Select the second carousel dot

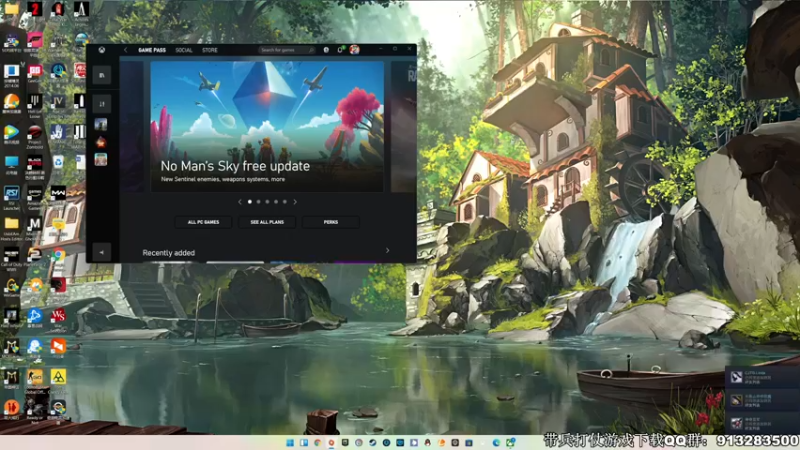[259, 202]
